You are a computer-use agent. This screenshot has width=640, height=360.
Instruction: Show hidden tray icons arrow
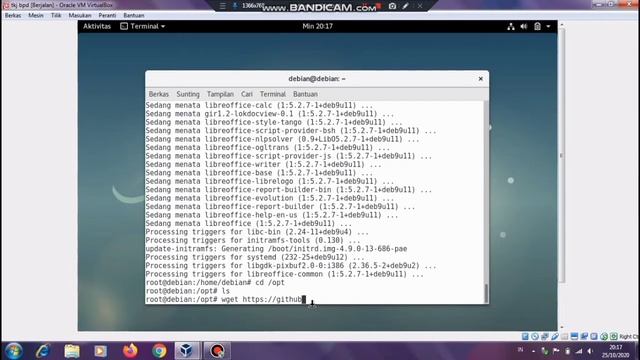click(533, 351)
